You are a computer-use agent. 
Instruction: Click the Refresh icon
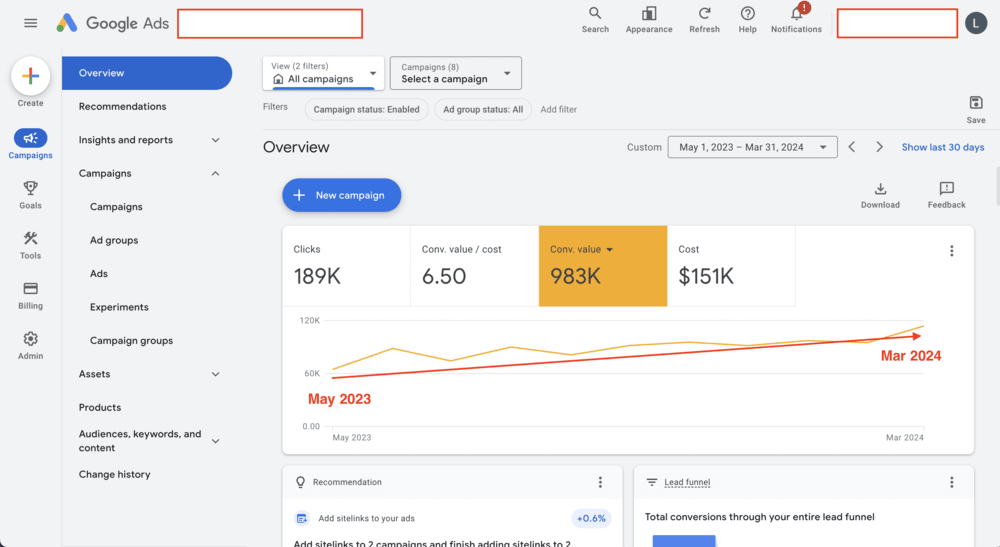(x=704, y=14)
